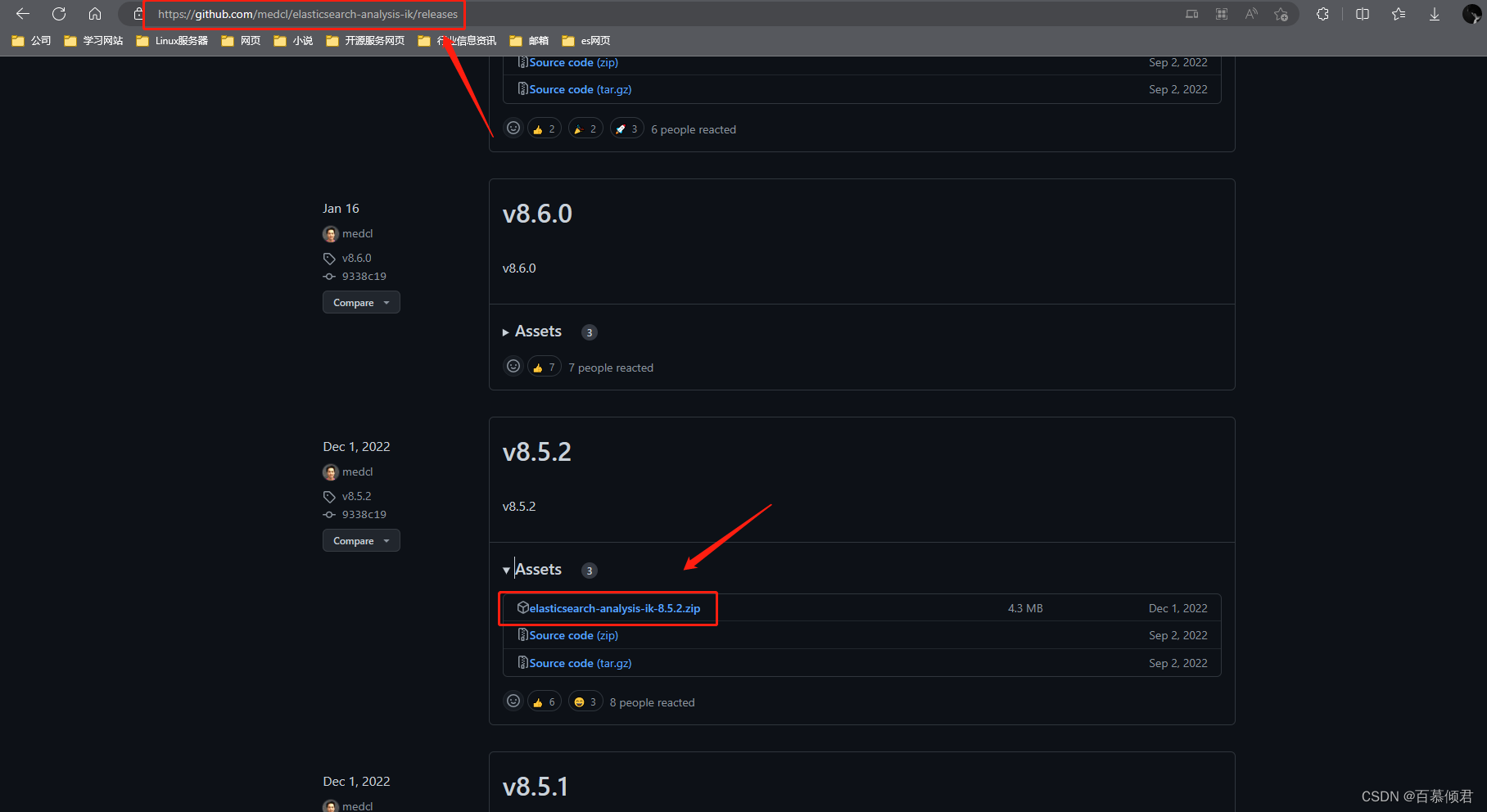Open es网页 bookmark folder

586,41
